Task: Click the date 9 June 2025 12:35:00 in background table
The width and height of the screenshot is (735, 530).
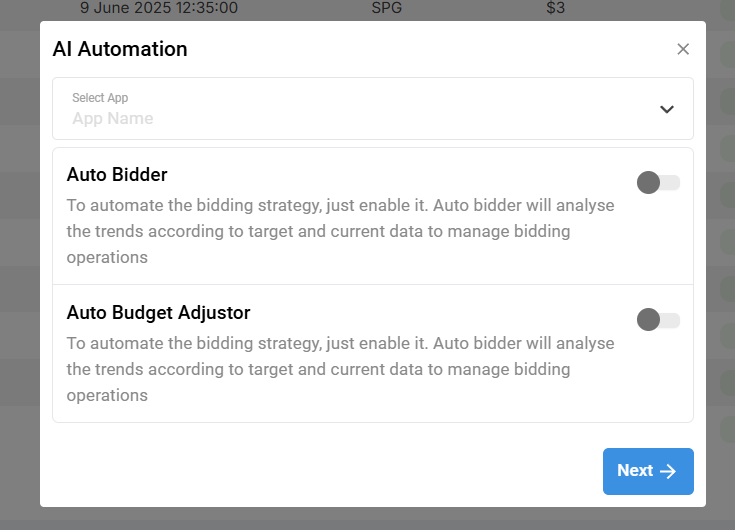Action: tap(159, 7)
